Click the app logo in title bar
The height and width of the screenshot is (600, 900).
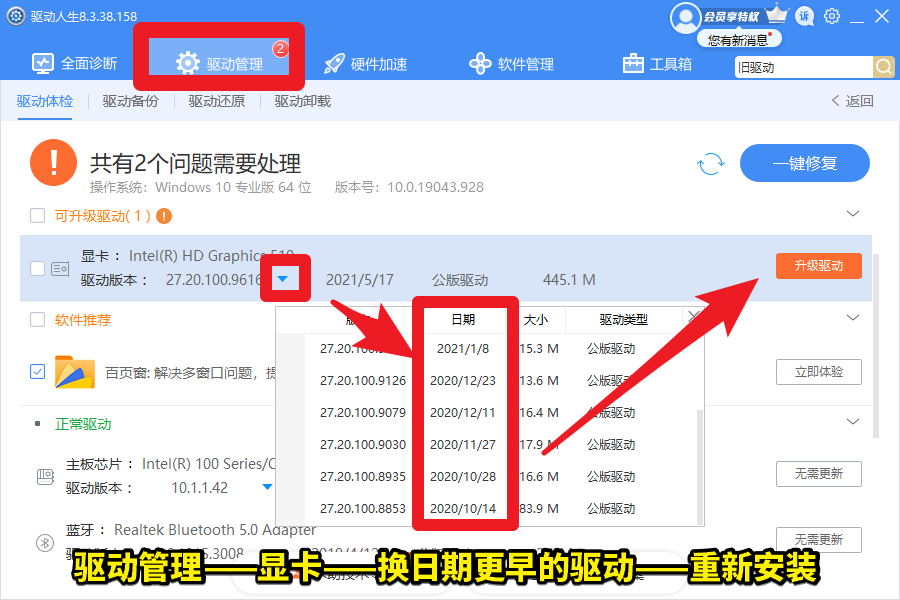(16, 16)
